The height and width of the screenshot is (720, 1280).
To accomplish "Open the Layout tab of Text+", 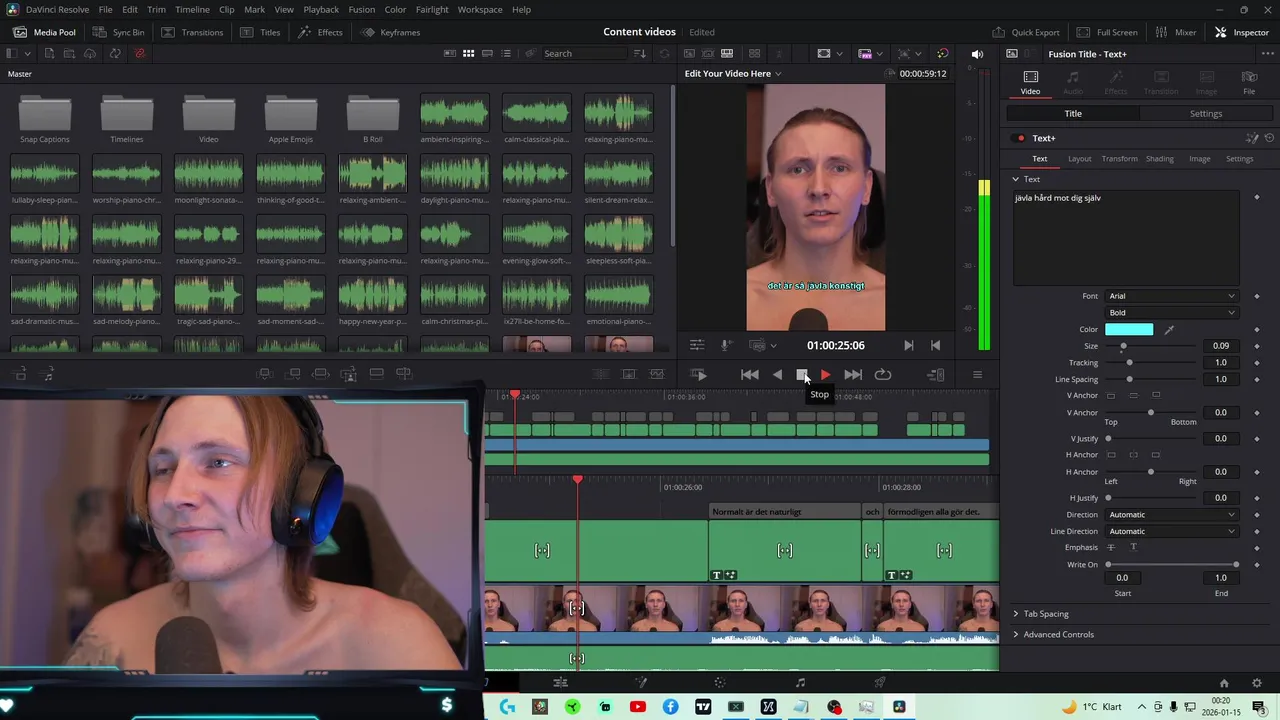I will [1079, 158].
